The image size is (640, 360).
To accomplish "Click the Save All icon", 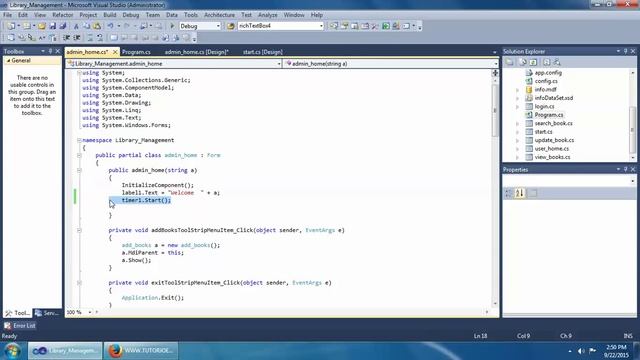I will (x=63, y=26).
